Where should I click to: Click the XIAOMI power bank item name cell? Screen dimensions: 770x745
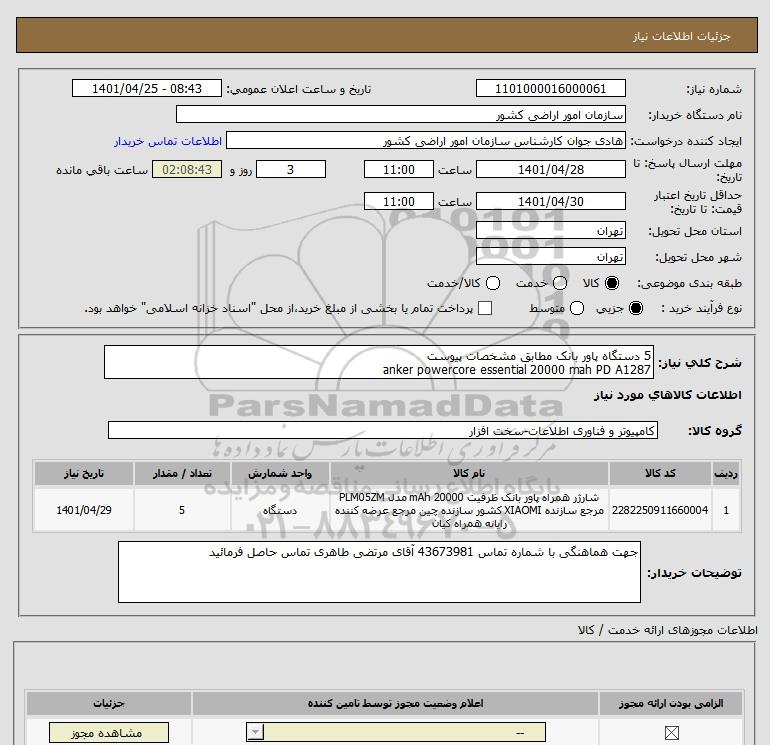coord(469,510)
